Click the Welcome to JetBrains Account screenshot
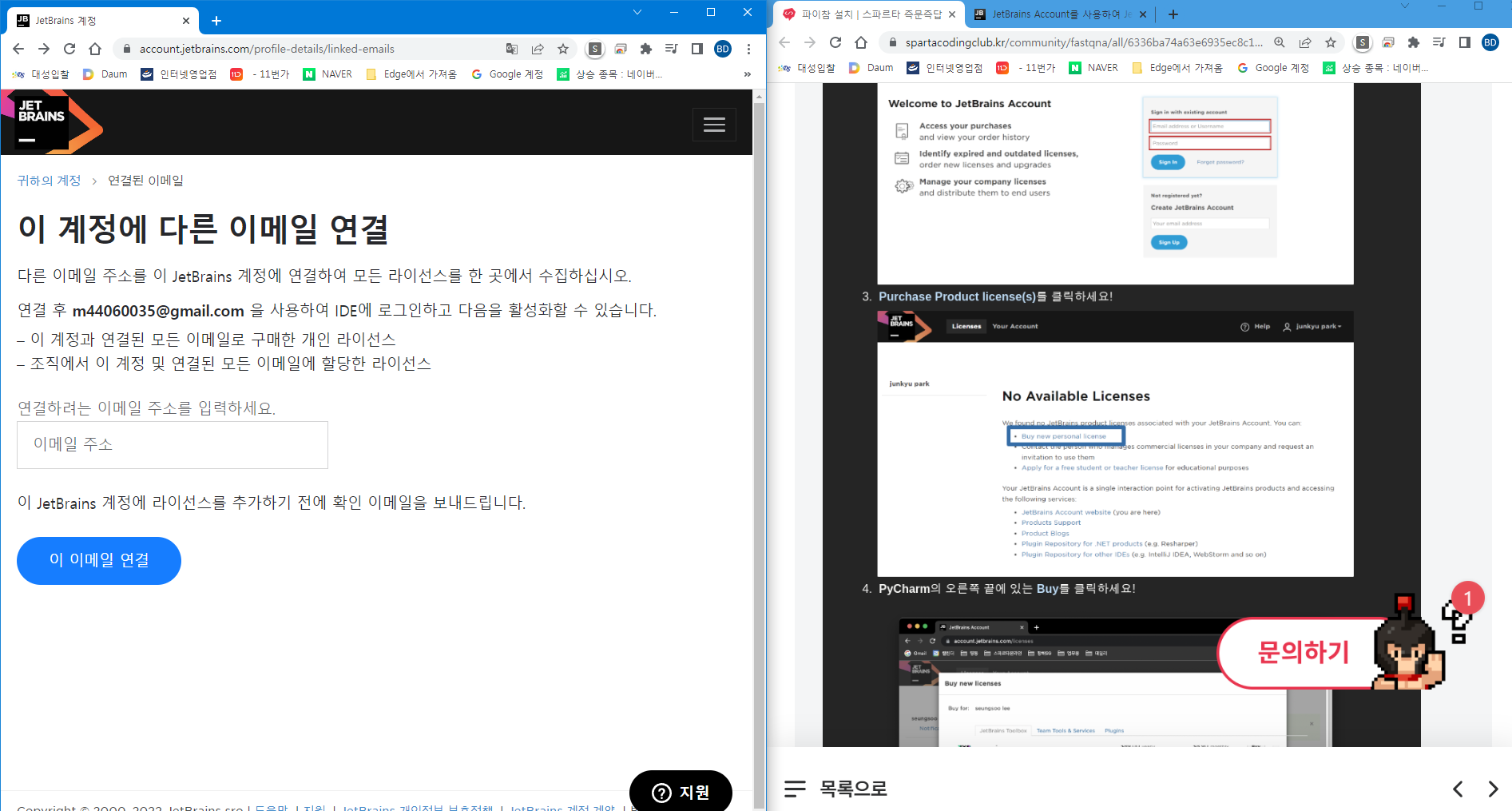1512x811 pixels. (x=1115, y=184)
